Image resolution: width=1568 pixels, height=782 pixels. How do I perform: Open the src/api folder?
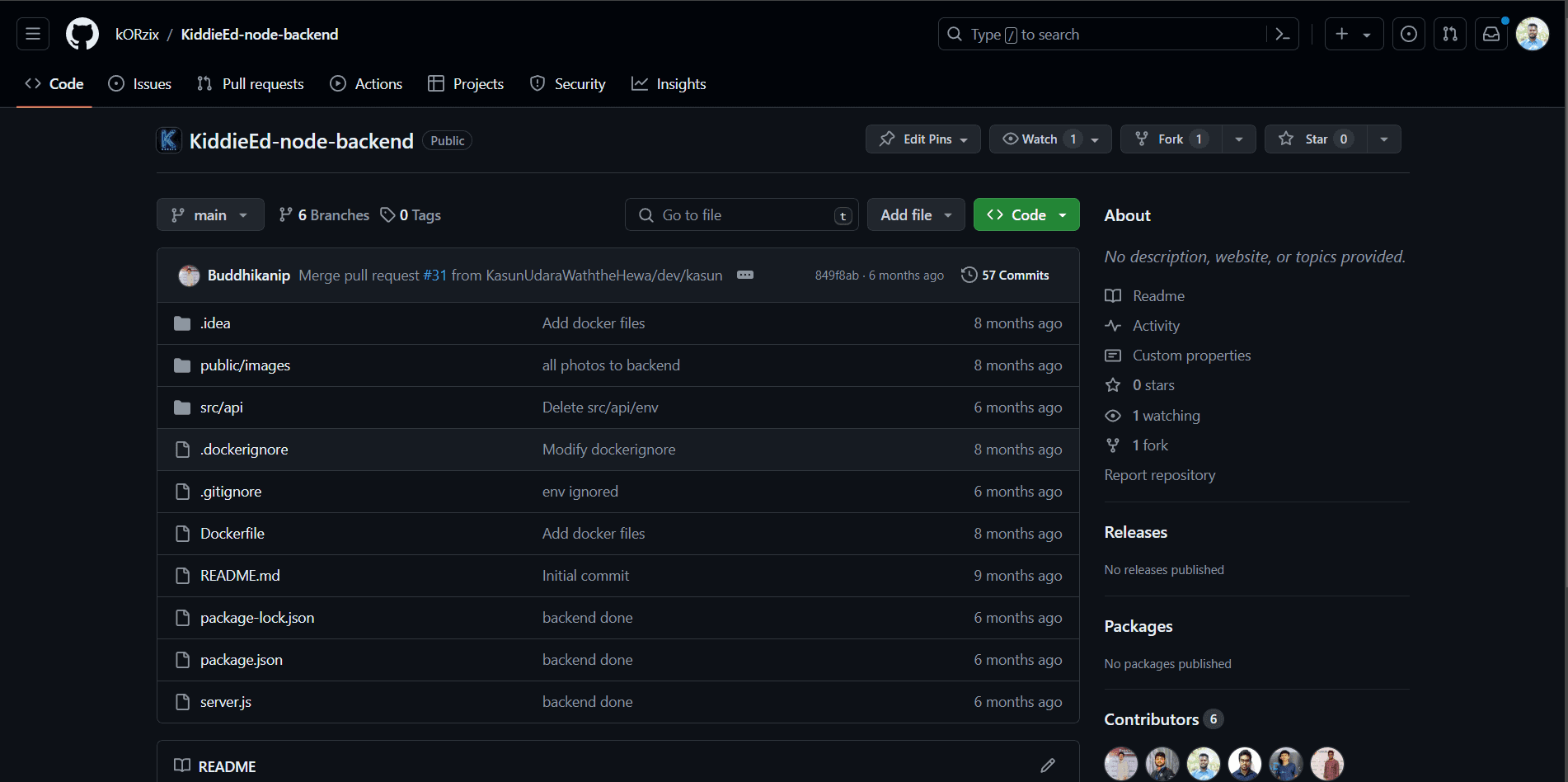(221, 407)
